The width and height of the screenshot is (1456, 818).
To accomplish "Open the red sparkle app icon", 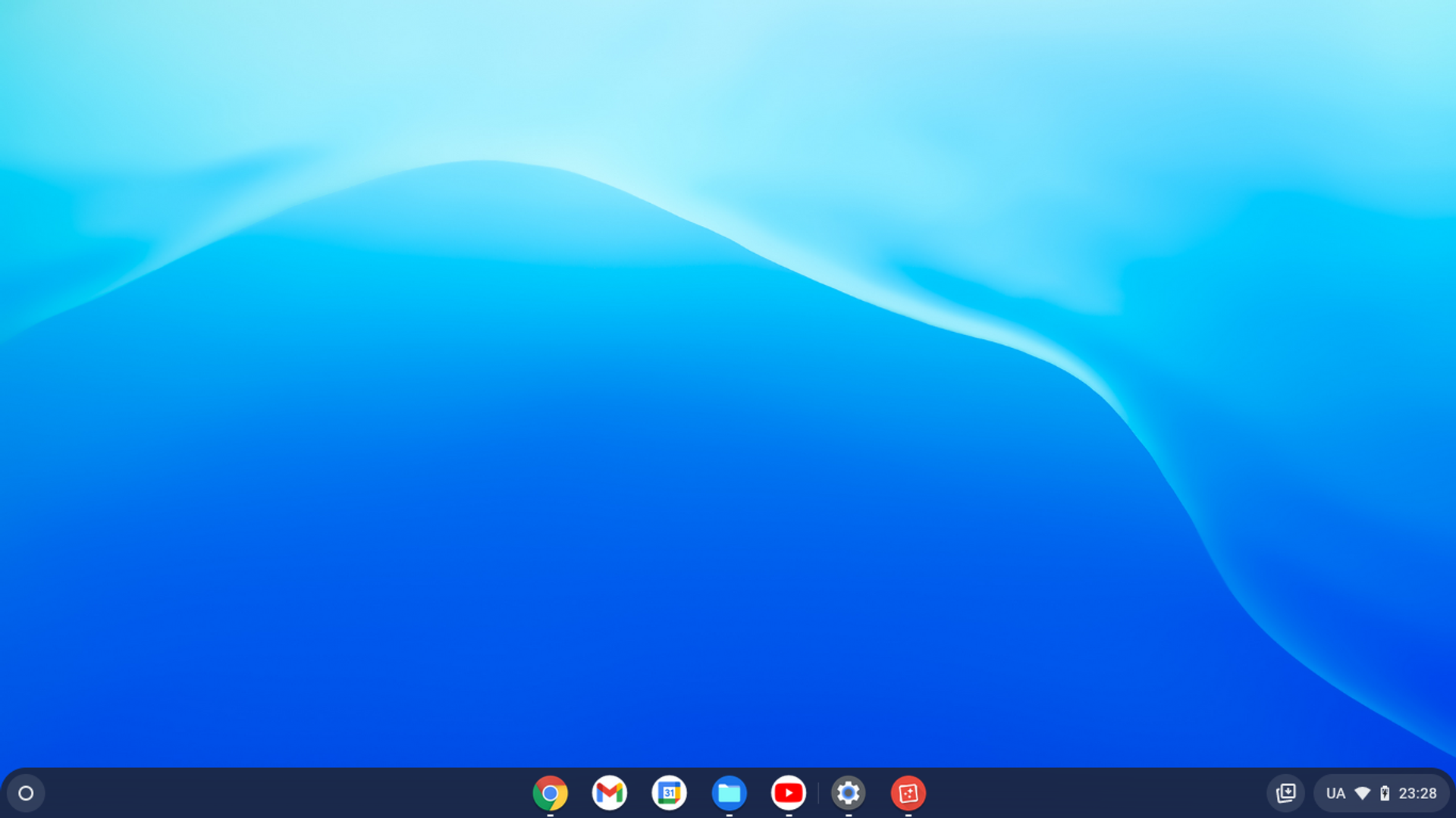I will click(x=908, y=793).
